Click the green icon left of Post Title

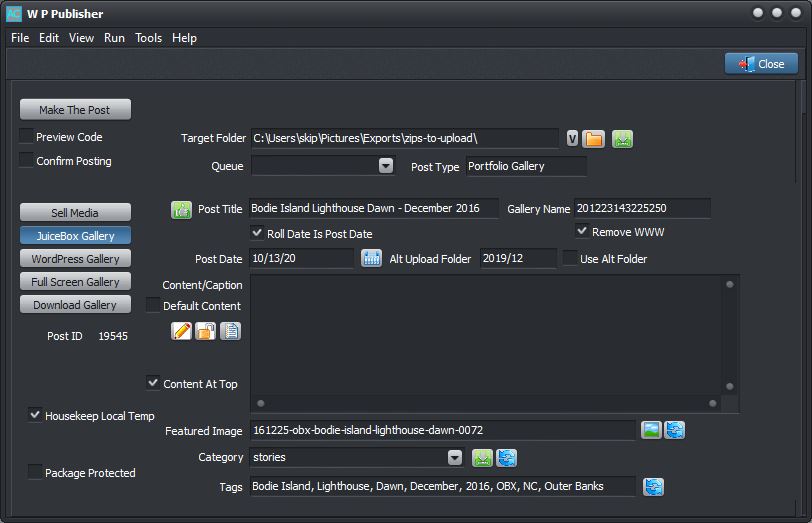click(x=181, y=209)
